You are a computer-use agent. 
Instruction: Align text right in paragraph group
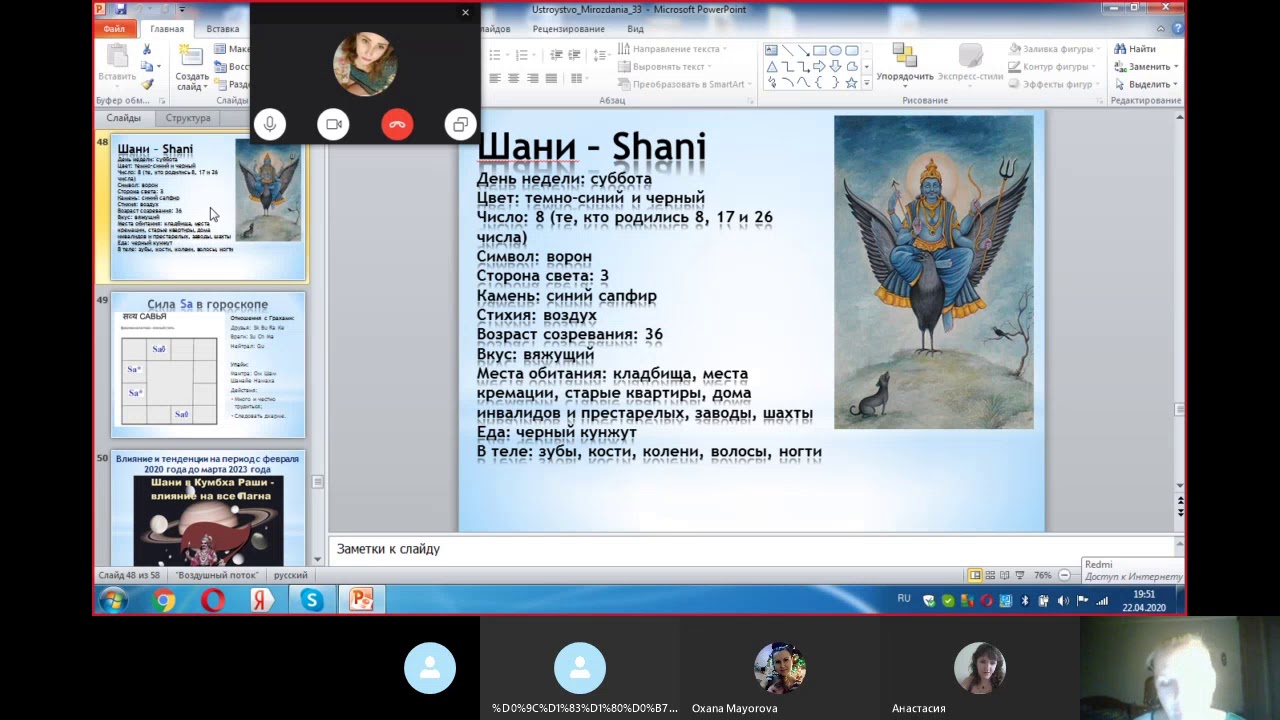pyautogui.click(x=532, y=78)
